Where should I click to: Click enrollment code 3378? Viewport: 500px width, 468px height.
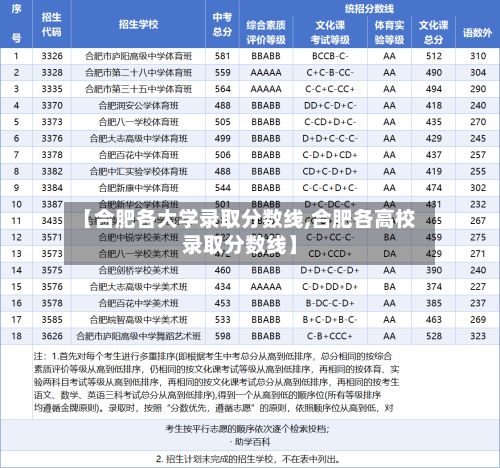[52, 155]
